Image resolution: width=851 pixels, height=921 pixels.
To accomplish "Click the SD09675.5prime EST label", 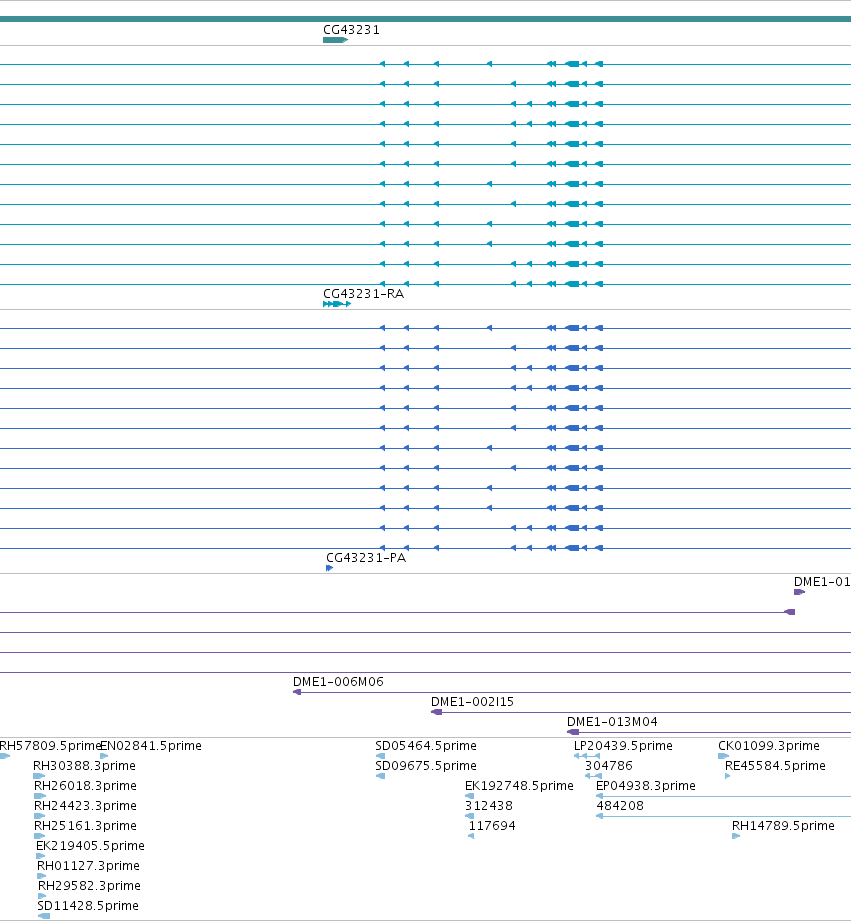I will tap(426, 766).
